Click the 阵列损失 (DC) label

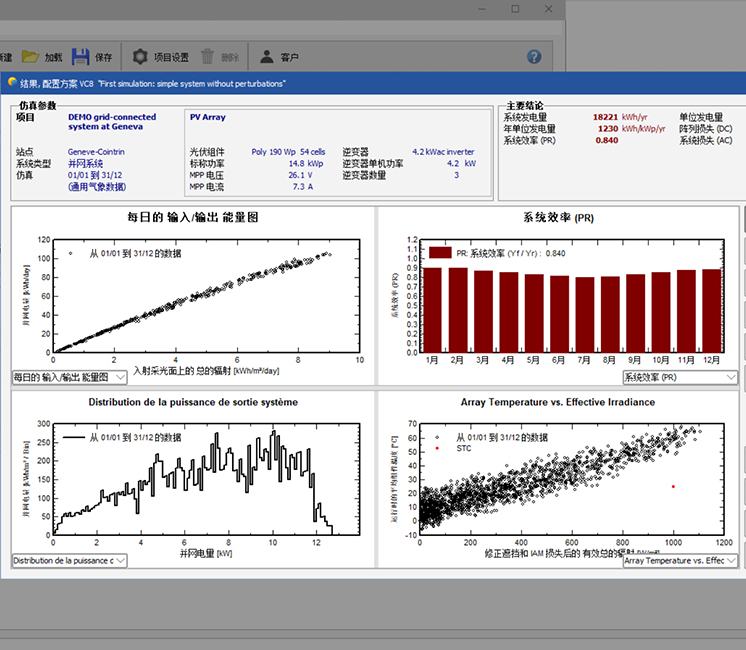click(x=706, y=129)
